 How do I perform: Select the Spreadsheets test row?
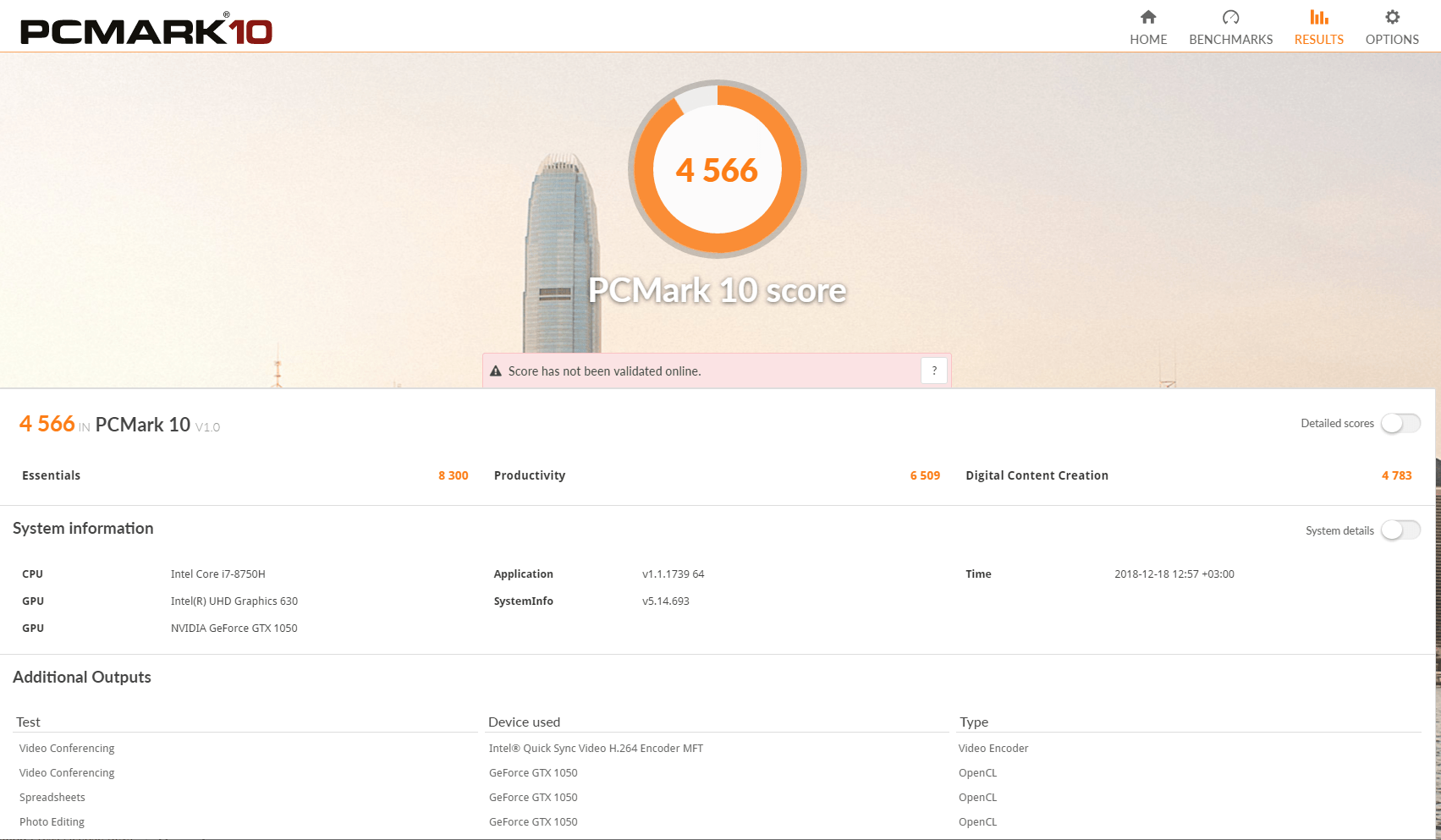click(x=52, y=798)
